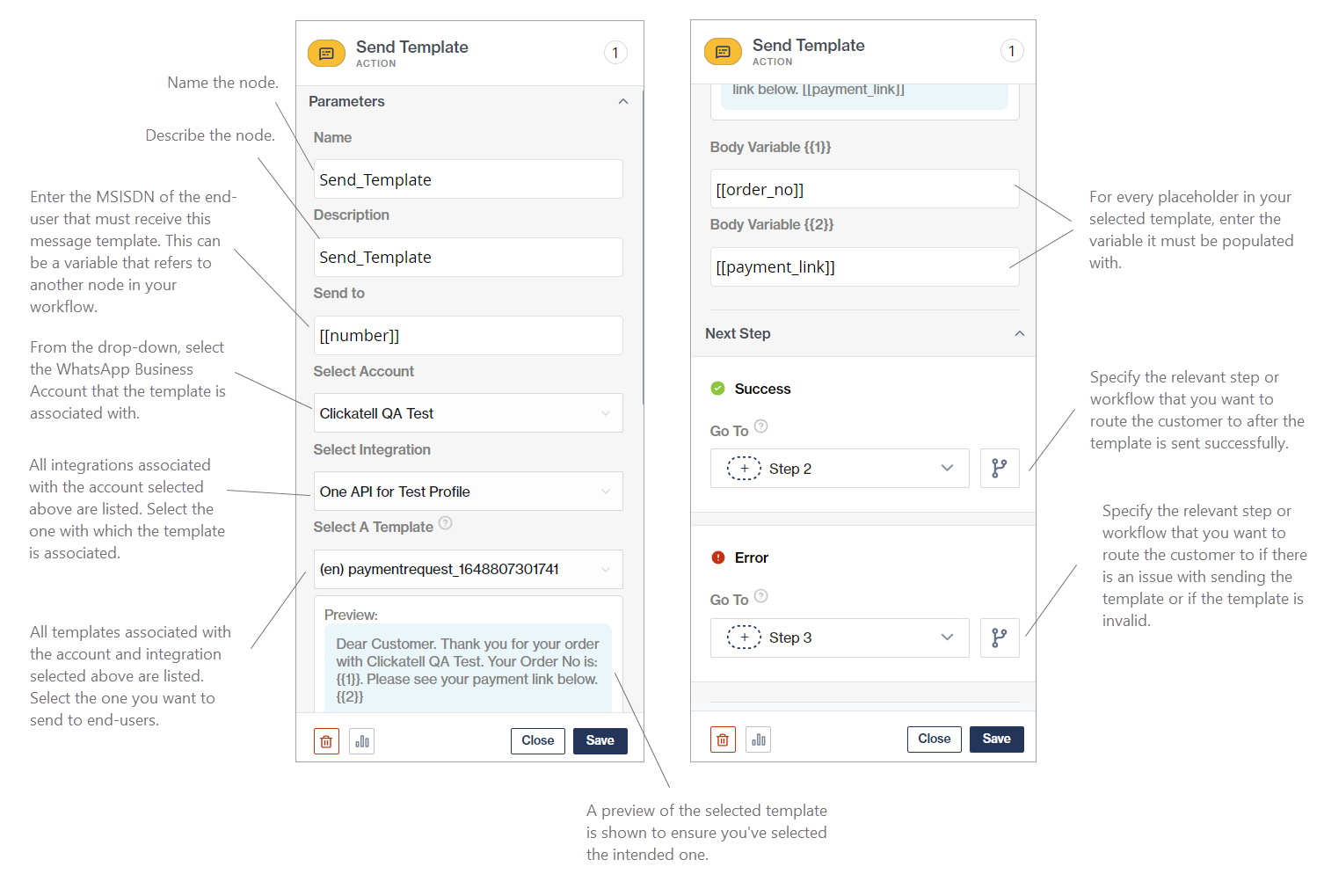Click the Name input field
The height and width of the screenshot is (896, 1324).
click(468, 179)
